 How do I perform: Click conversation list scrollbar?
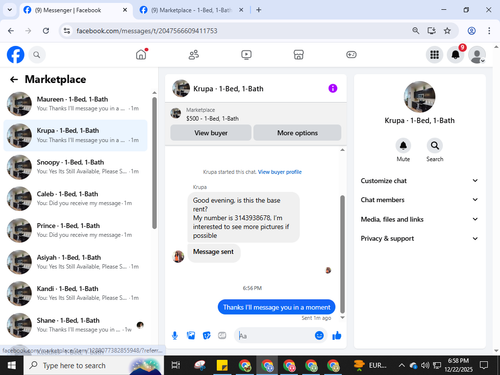(x=154, y=163)
